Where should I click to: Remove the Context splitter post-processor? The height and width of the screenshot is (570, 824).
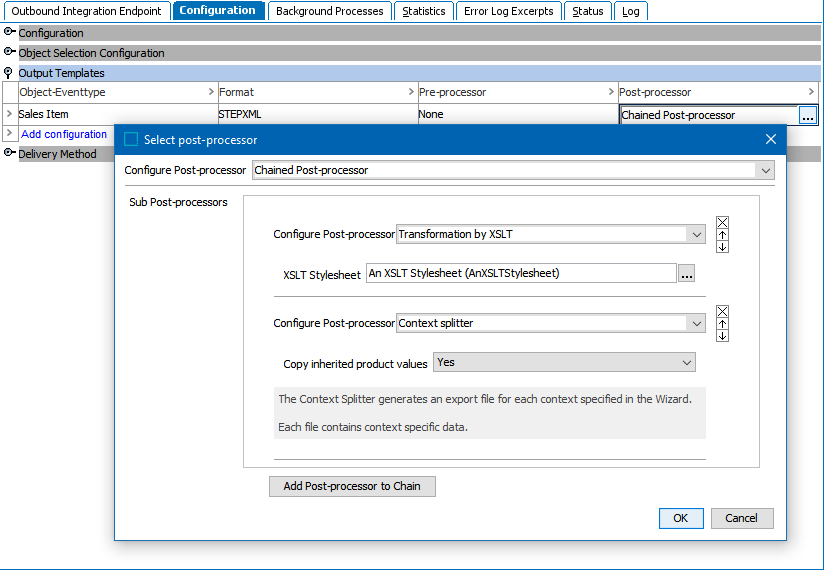(x=723, y=312)
